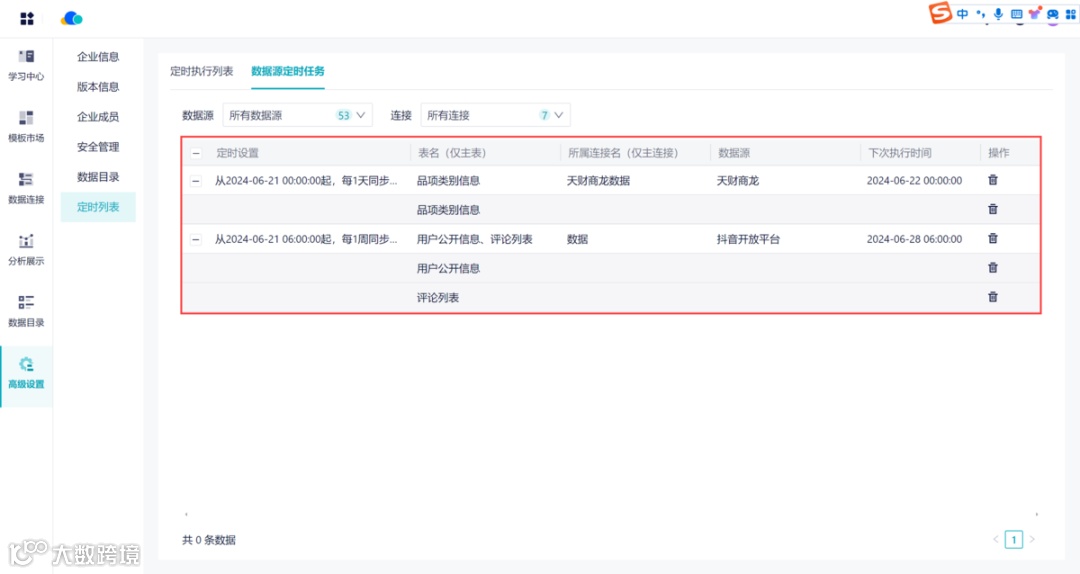Select page 1 in pagination
The image size is (1080, 574).
1014,540
